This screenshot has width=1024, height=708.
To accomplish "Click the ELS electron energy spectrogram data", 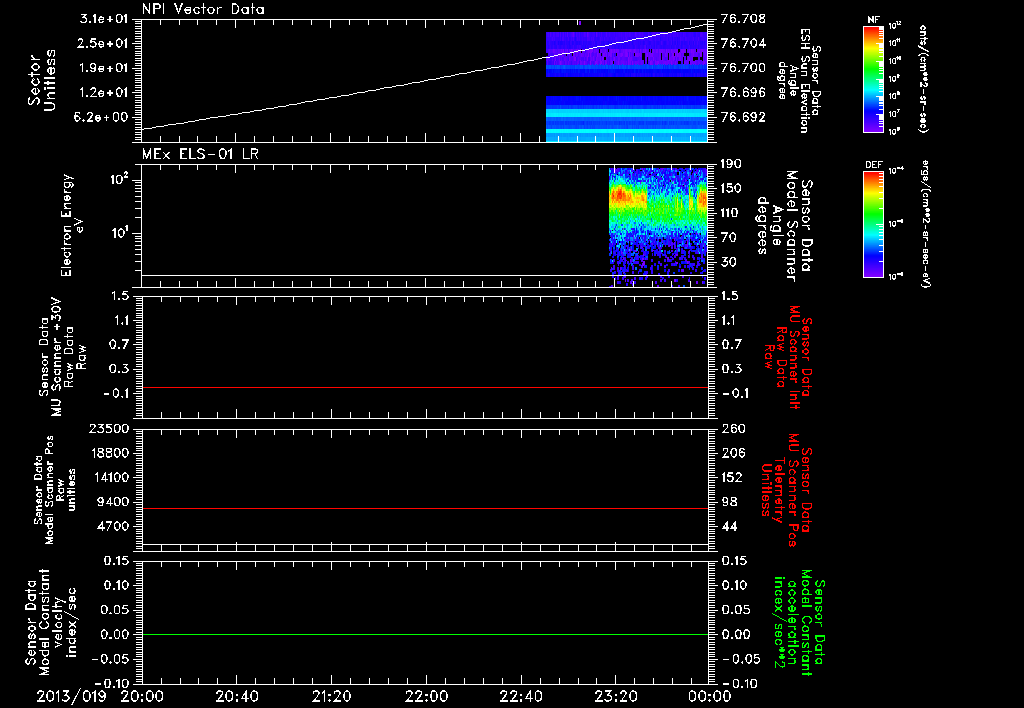I will point(658,227).
